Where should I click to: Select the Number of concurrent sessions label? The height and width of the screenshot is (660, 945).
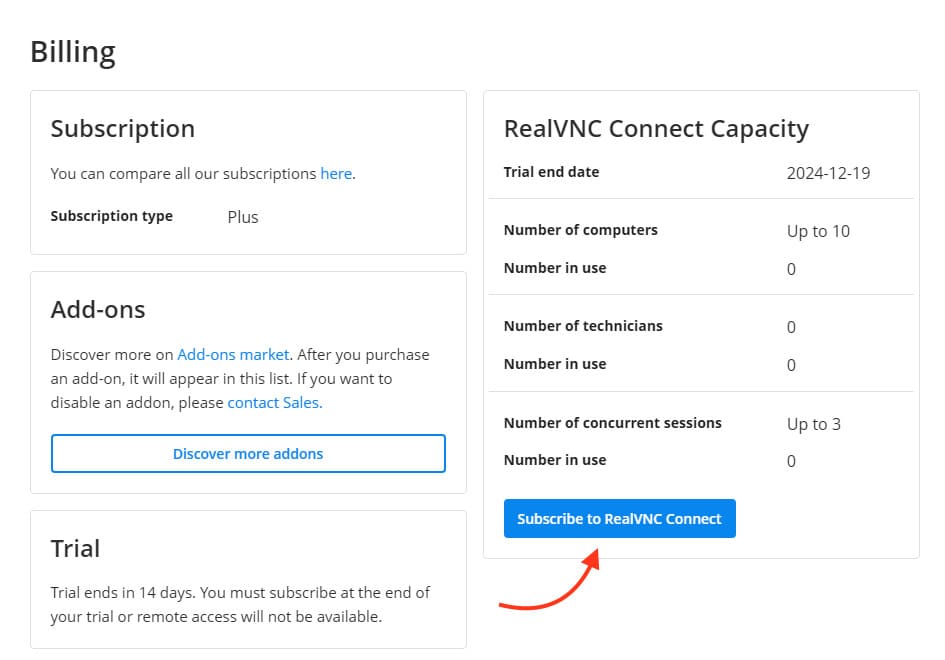click(x=612, y=423)
